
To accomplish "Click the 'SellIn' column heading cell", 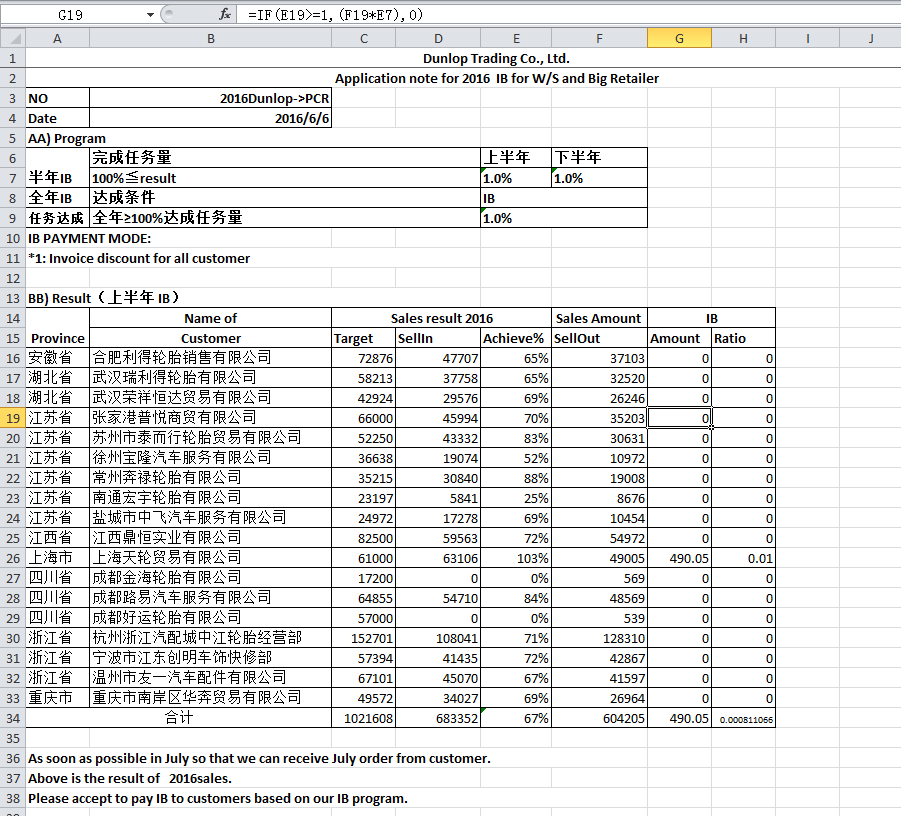I will pyautogui.click(x=438, y=338).
